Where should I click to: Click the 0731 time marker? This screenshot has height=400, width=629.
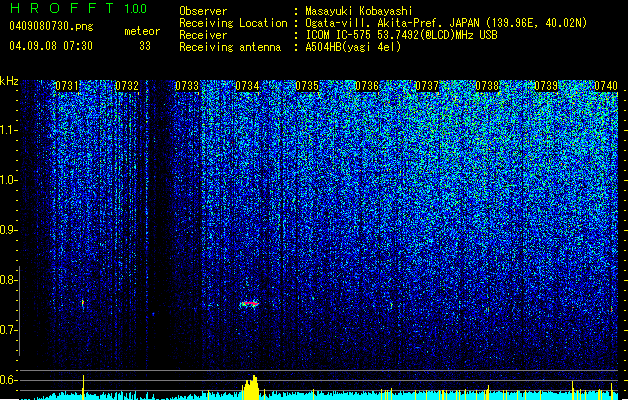tap(67, 86)
